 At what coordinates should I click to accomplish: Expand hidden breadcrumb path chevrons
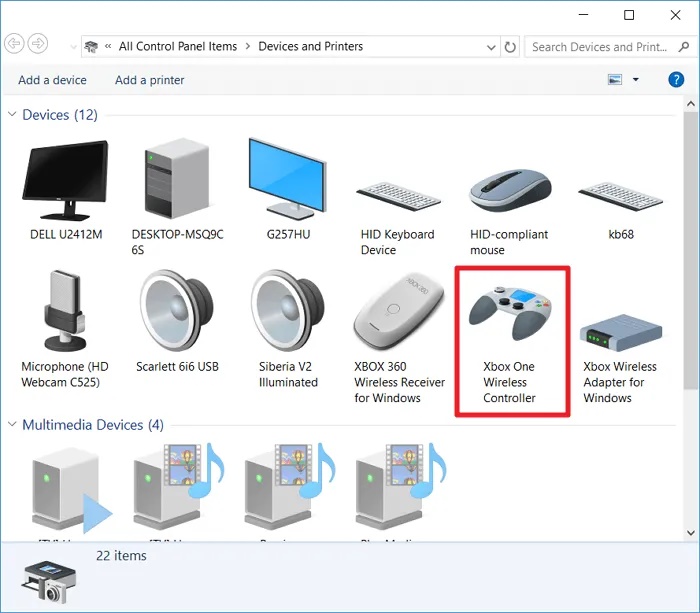pos(108,46)
